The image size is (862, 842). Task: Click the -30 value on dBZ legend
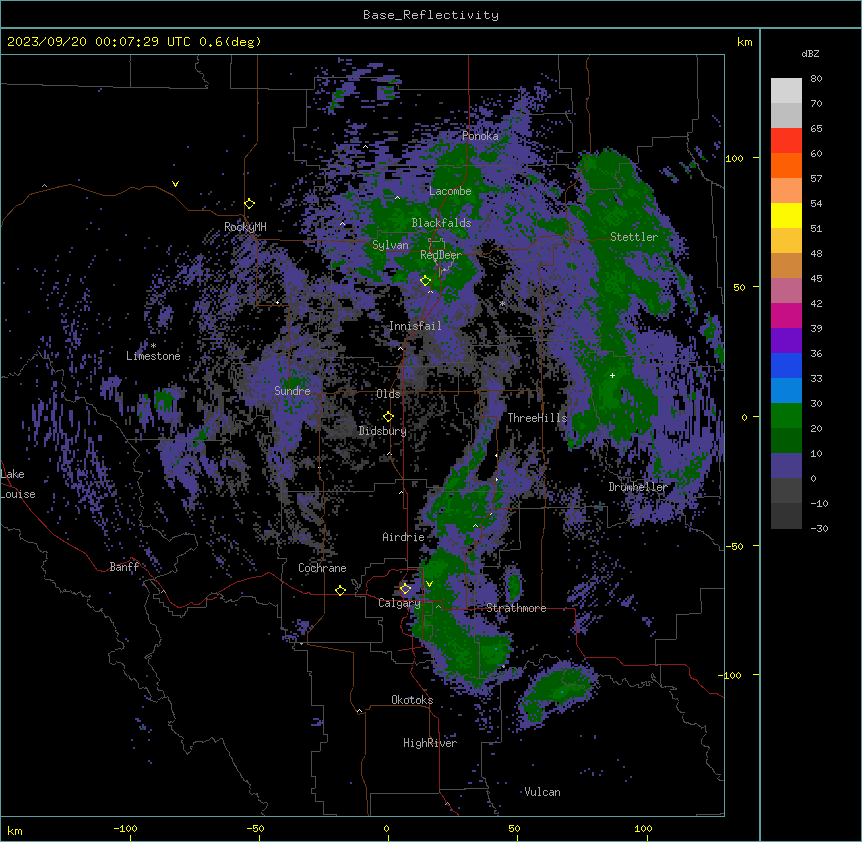pyautogui.click(x=819, y=528)
